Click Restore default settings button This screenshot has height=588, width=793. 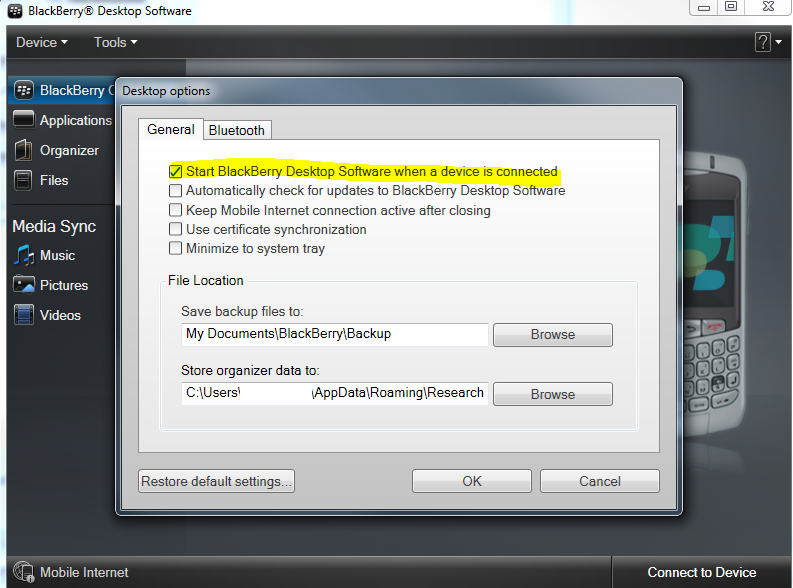216,481
